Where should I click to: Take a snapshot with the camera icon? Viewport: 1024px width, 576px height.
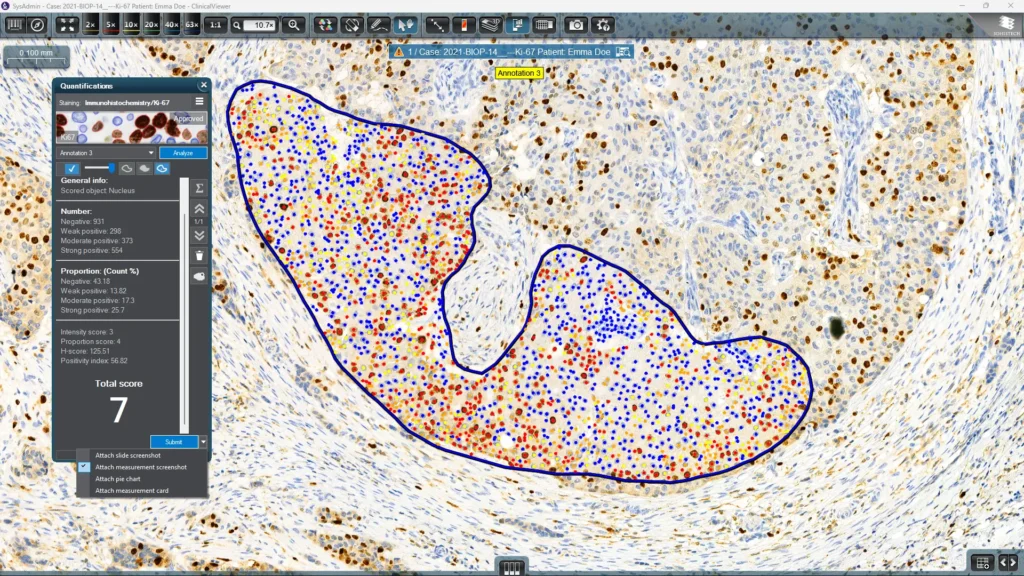pos(576,25)
